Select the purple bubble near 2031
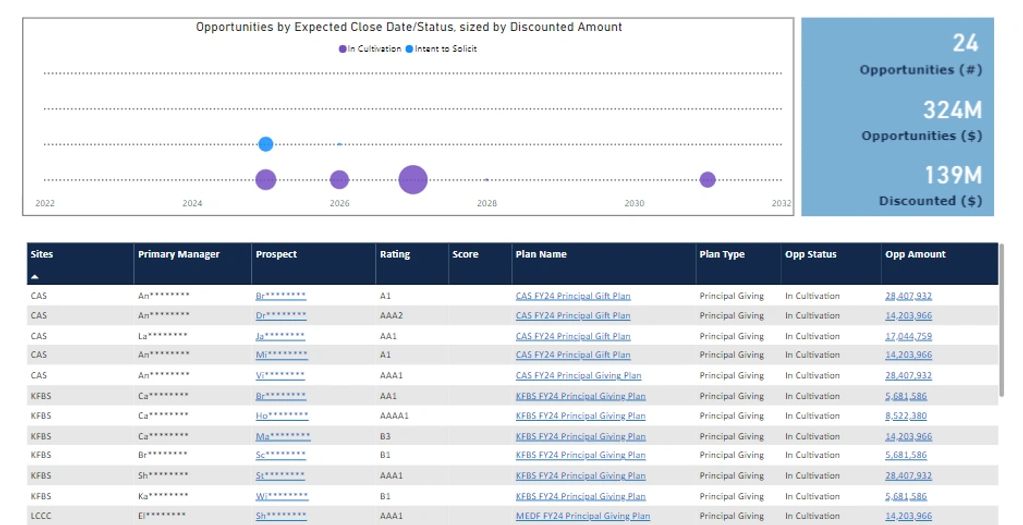This screenshot has width=1023, height=525. (x=708, y=180)
